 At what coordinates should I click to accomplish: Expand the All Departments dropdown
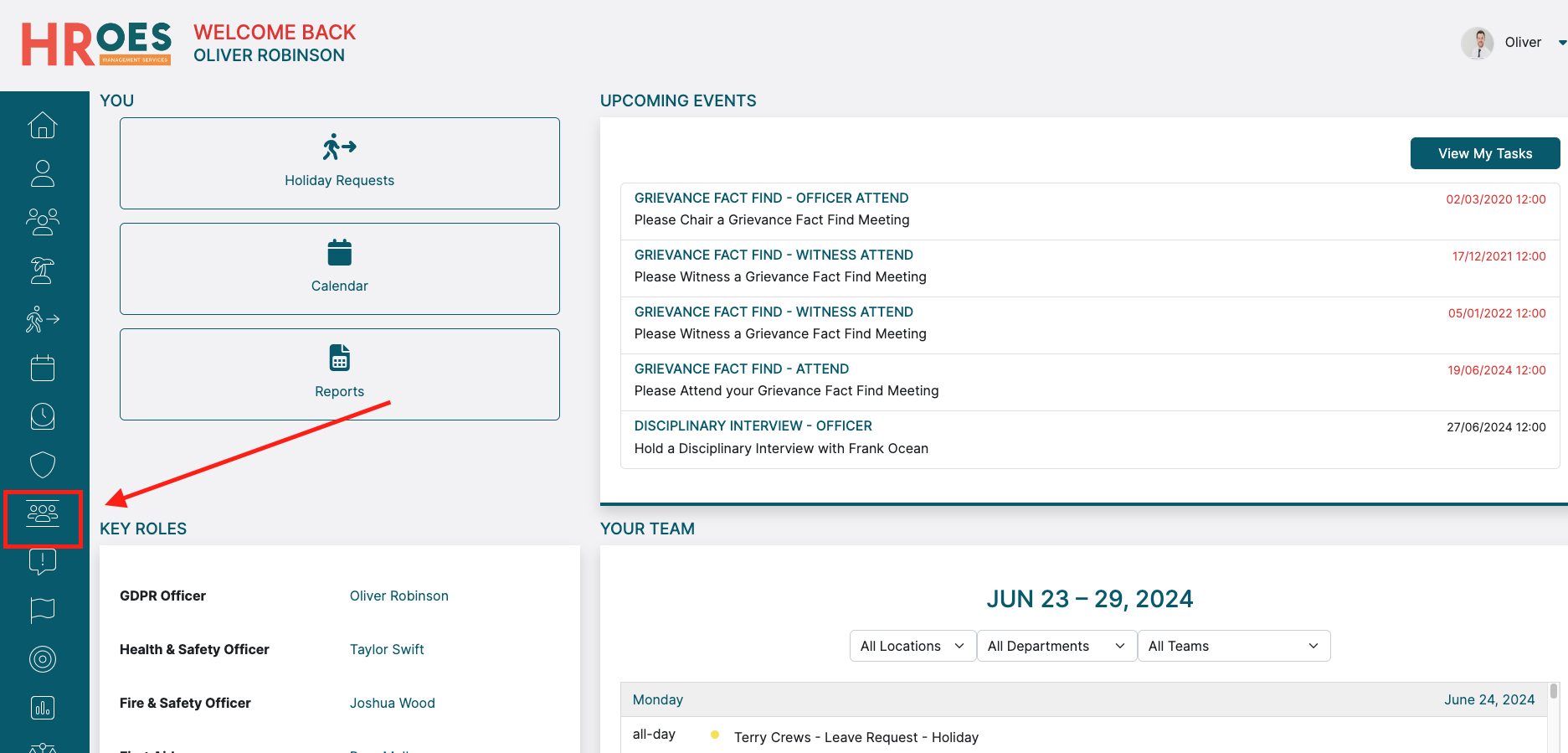point(1056,646)
